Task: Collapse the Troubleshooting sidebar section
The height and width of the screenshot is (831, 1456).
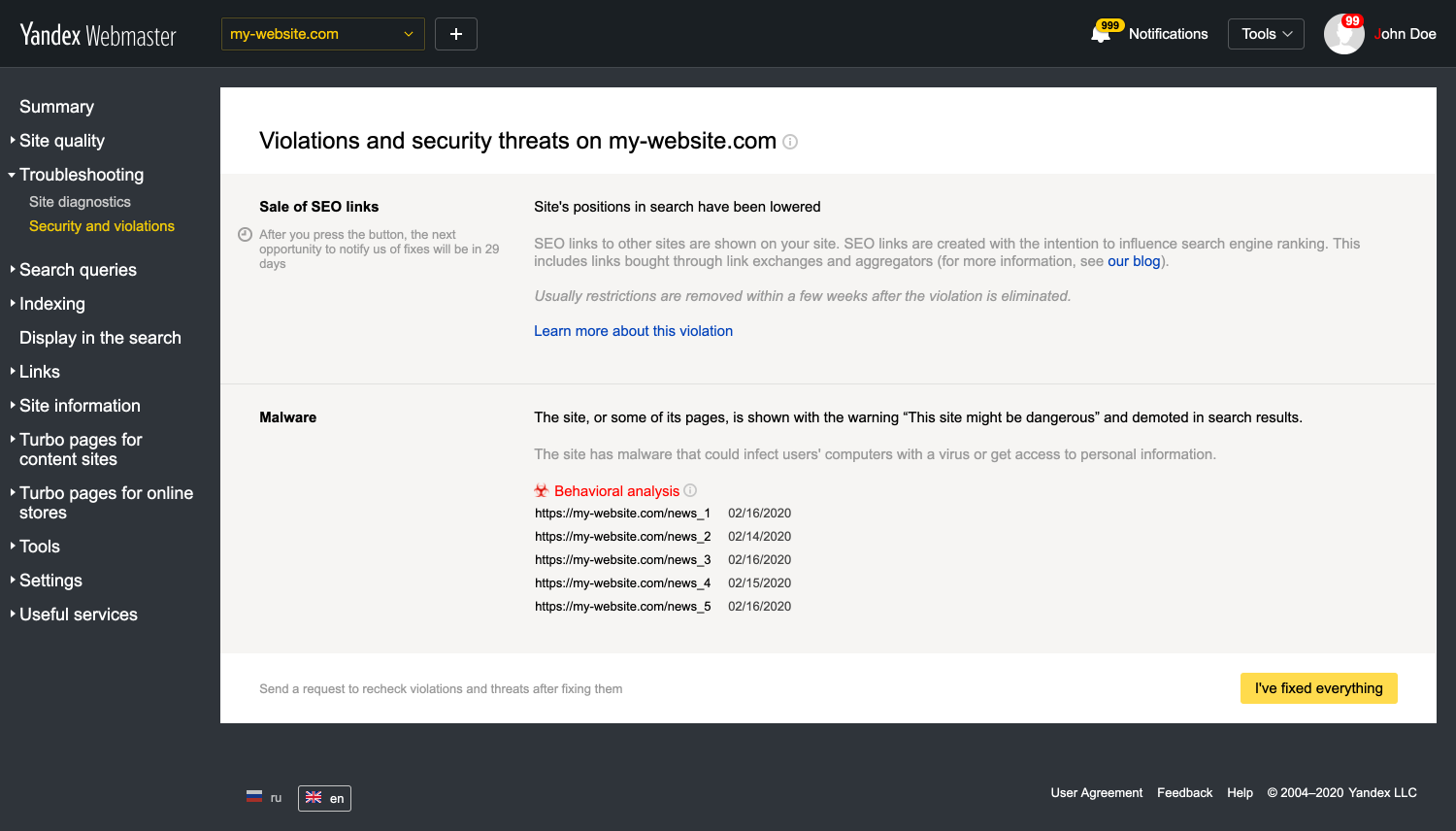Action: click(x=82, y=175)
